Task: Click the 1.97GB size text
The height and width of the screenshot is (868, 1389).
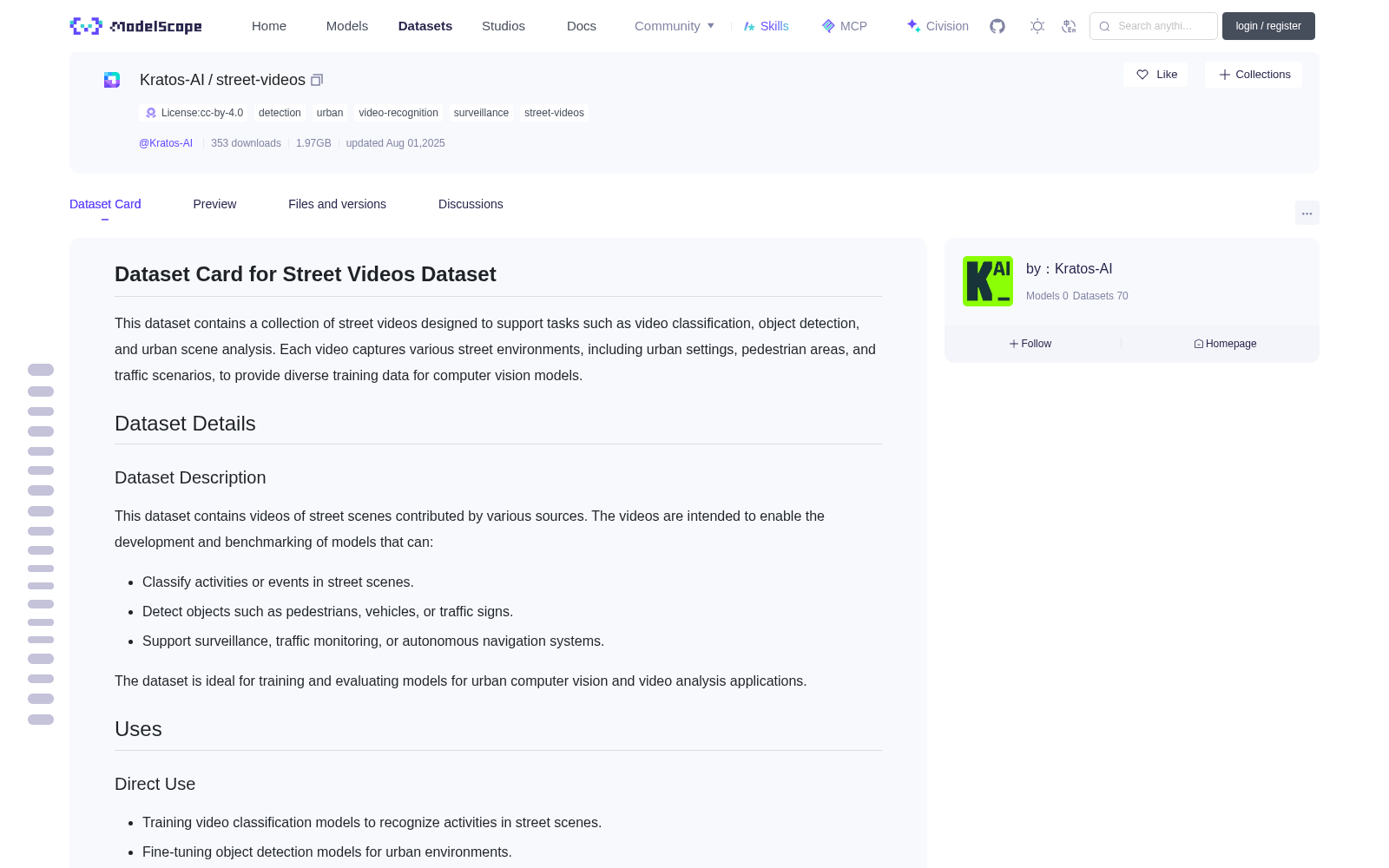Action: 313,143
